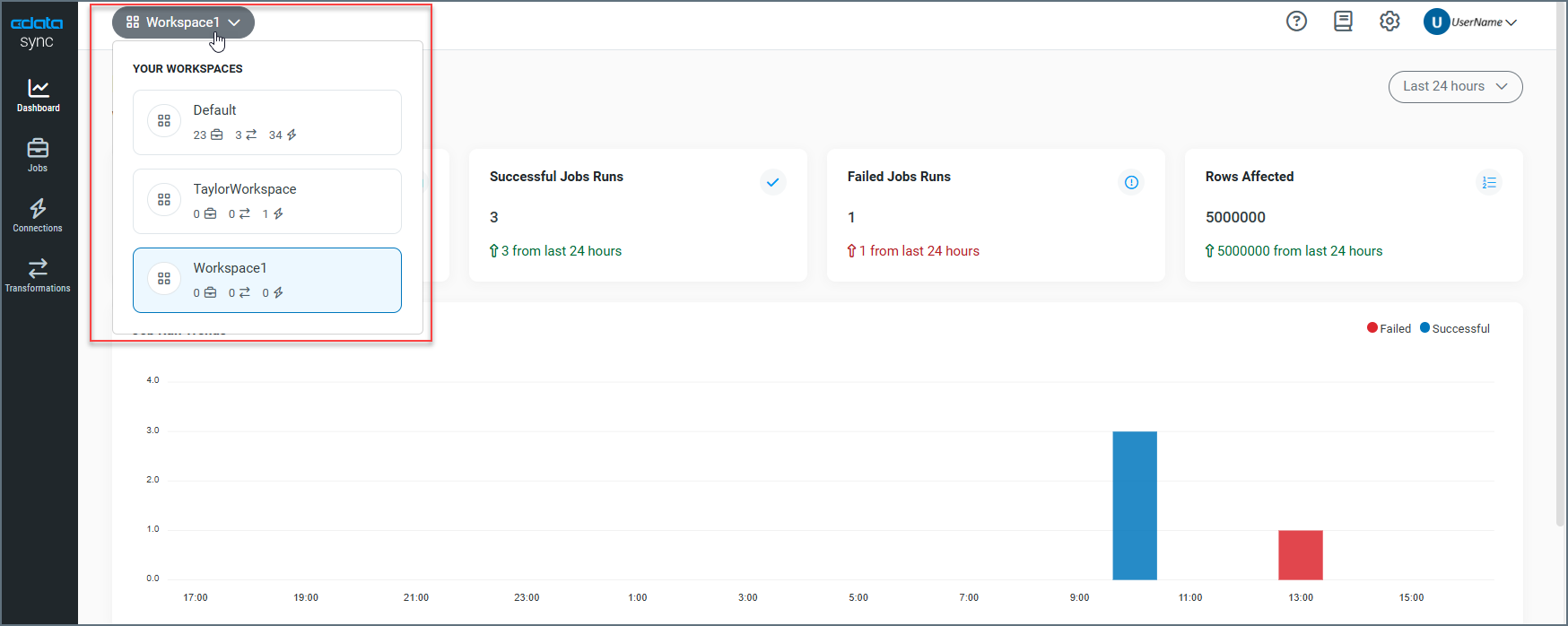Toggle the Successful series in chart legend
The width and height of the screenshot is (1568, 626).
pos(1454,328)
